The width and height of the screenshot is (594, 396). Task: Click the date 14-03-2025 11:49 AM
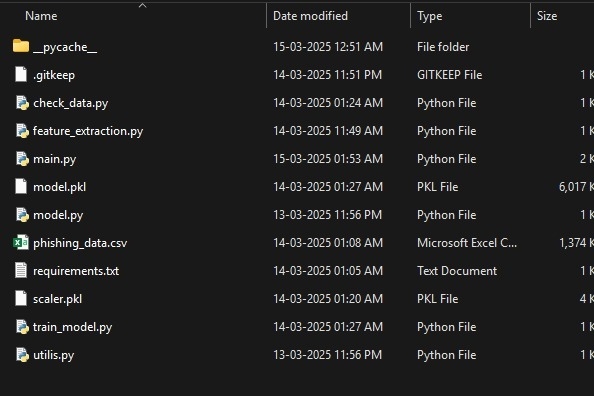pyautogui.click(x=328, y=131)
